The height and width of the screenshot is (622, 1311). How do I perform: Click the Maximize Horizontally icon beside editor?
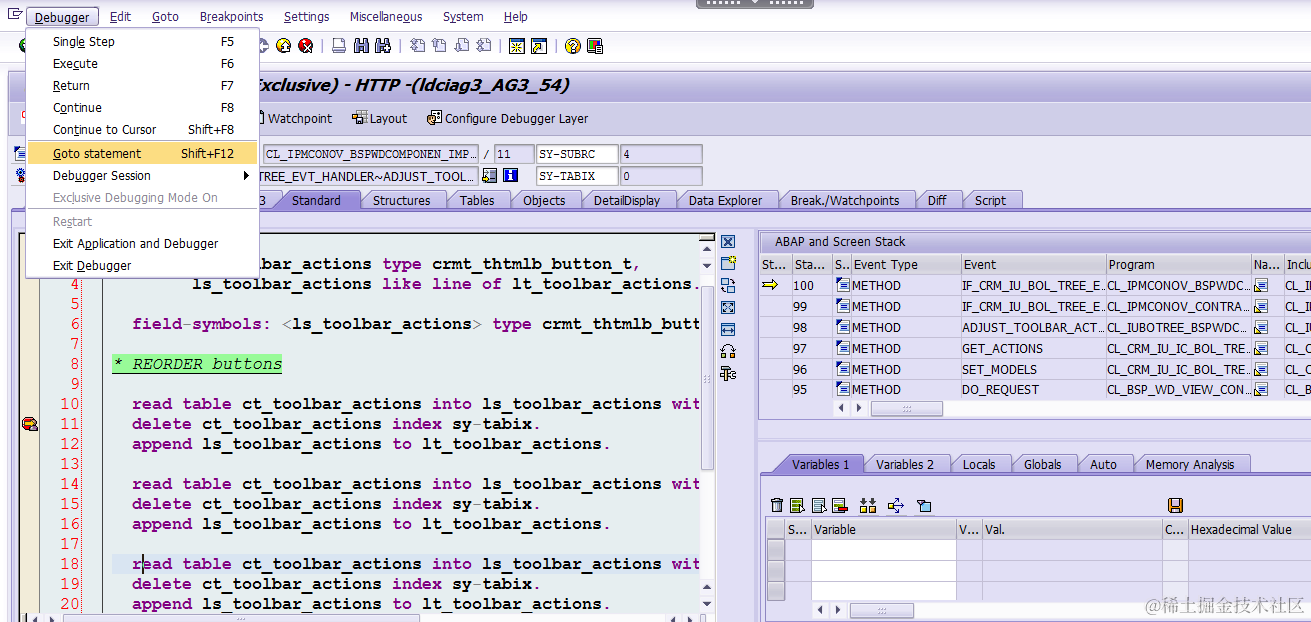[x=728, y=329]
